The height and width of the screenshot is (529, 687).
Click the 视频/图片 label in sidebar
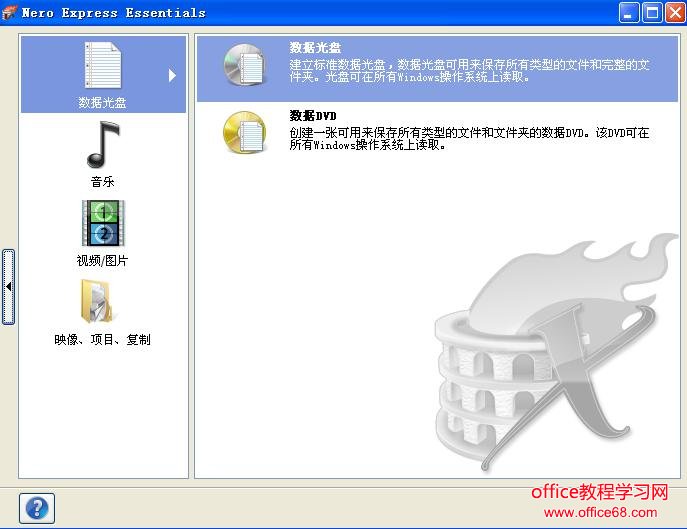click(x=103, y=260)
